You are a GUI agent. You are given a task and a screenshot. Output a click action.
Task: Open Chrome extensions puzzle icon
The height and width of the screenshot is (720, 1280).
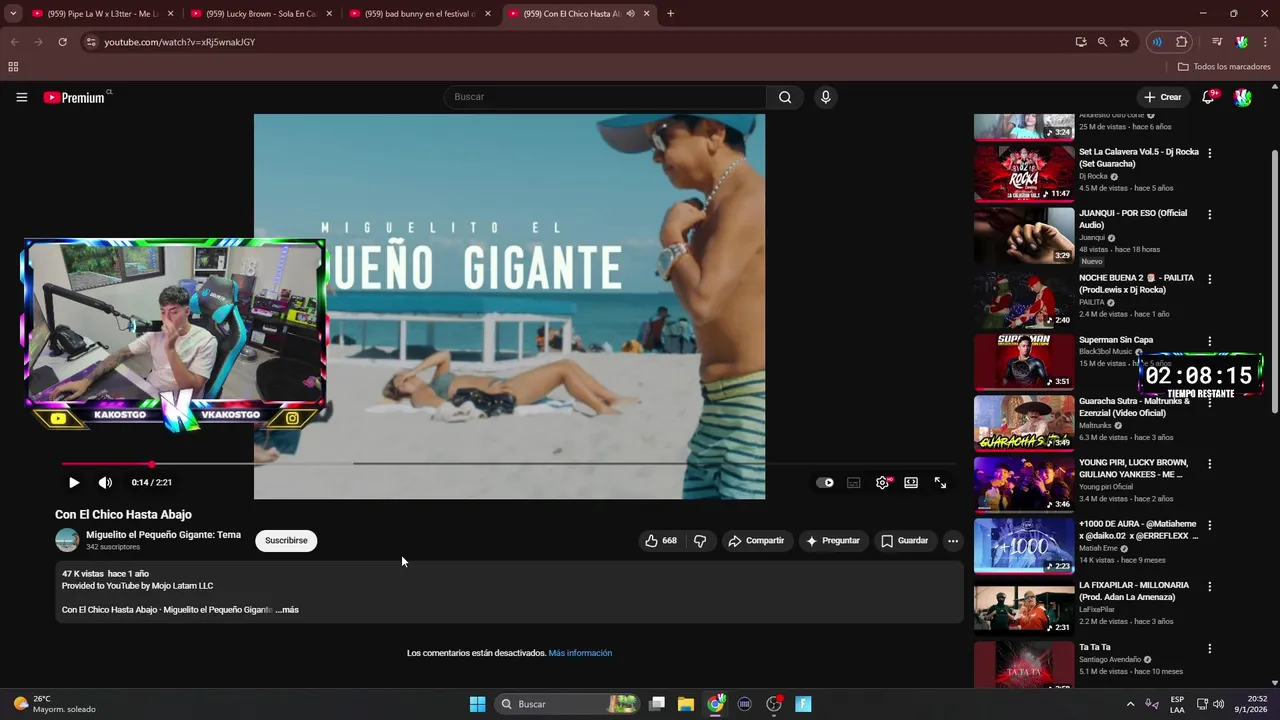point(1181,42)
